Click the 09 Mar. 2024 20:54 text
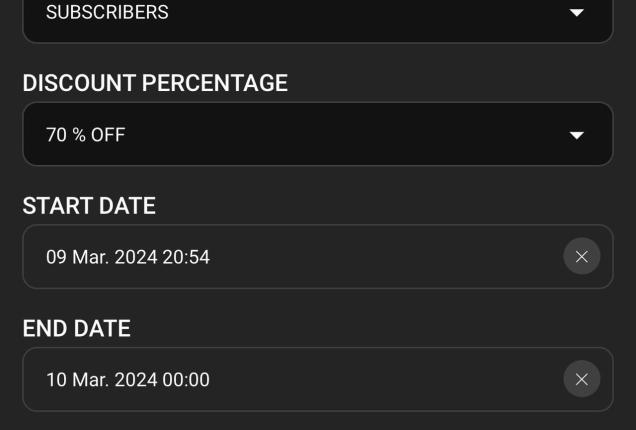This screenshot has width=636, height=430. coord(128,257)
